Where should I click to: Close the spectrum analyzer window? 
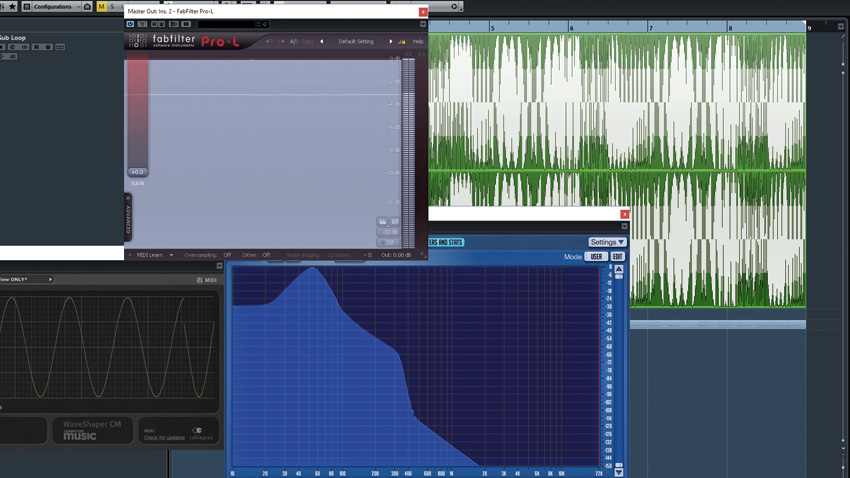(624, 214)
